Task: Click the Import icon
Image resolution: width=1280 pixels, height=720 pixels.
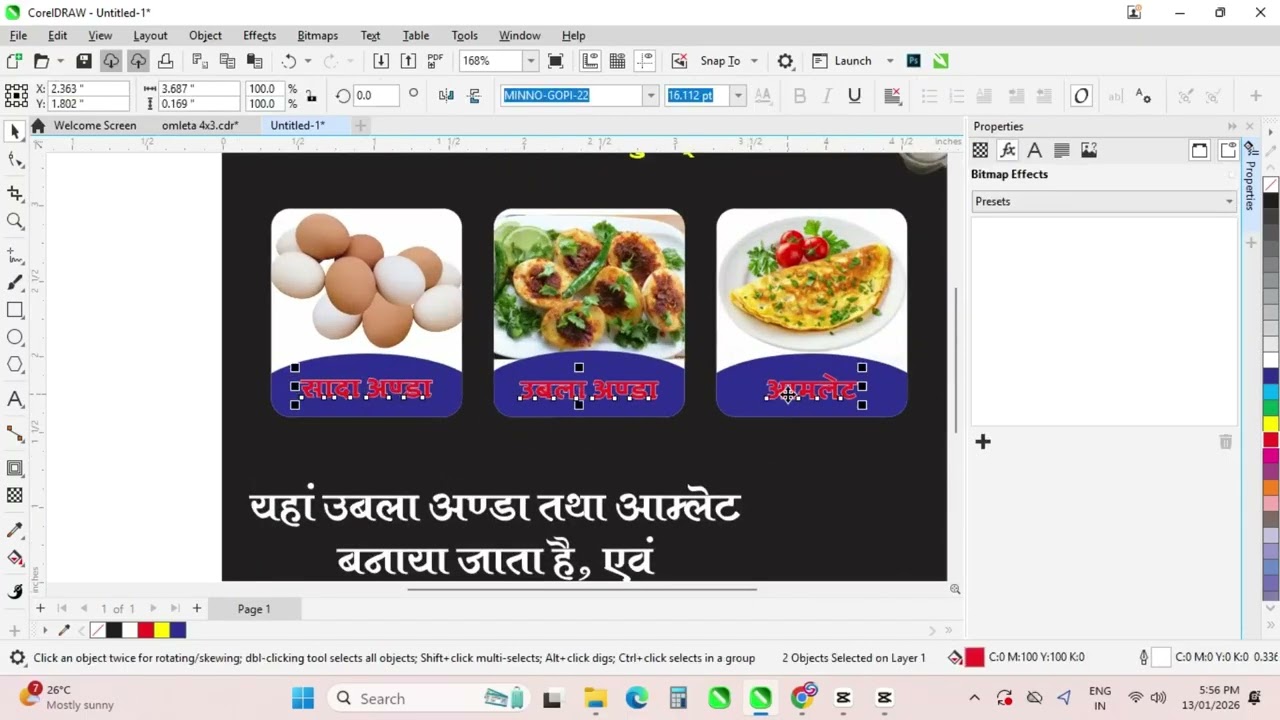Action: (381, 61)
